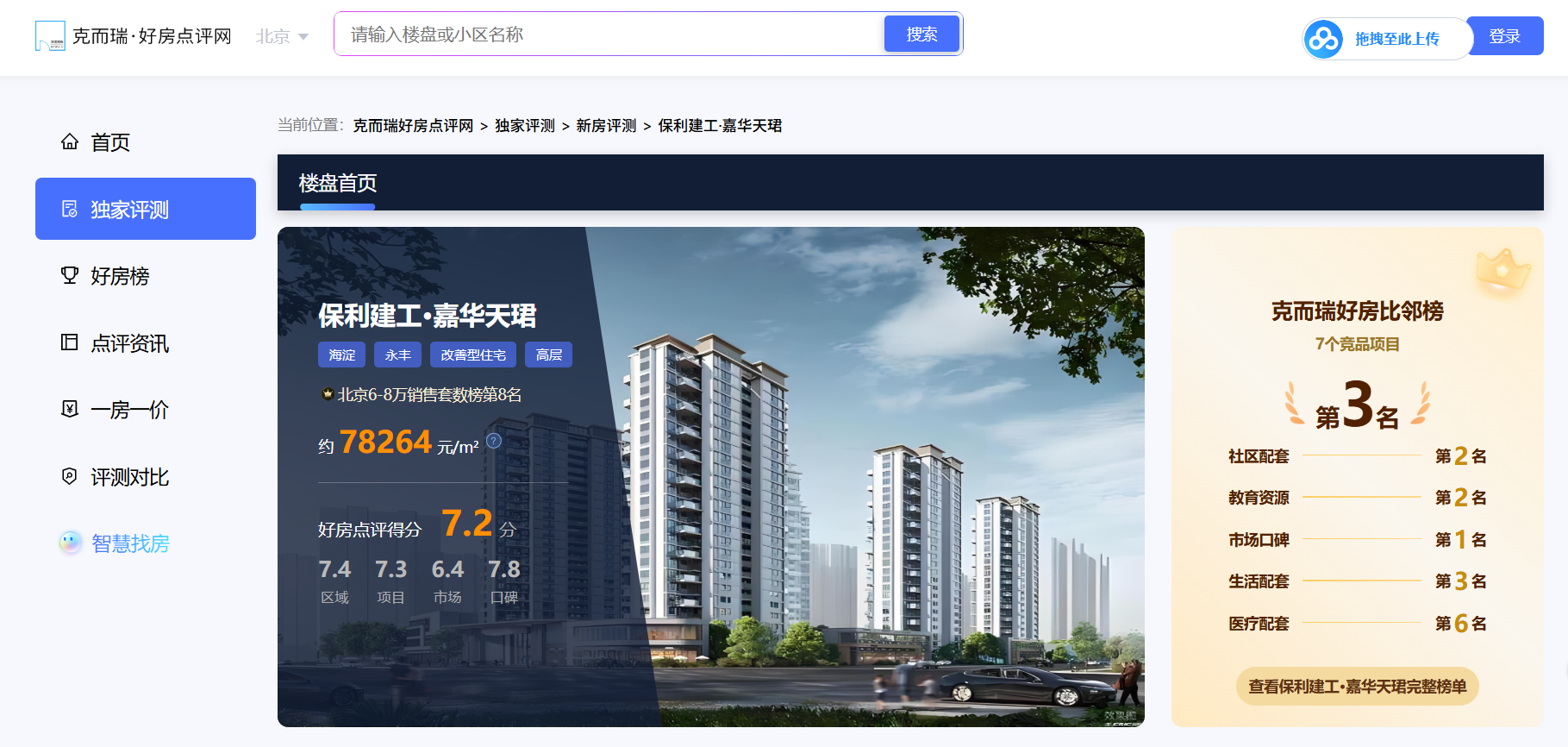The image size is (1568, 747).
Task: Click the 永丰 tag
Action: pos(398,355)
